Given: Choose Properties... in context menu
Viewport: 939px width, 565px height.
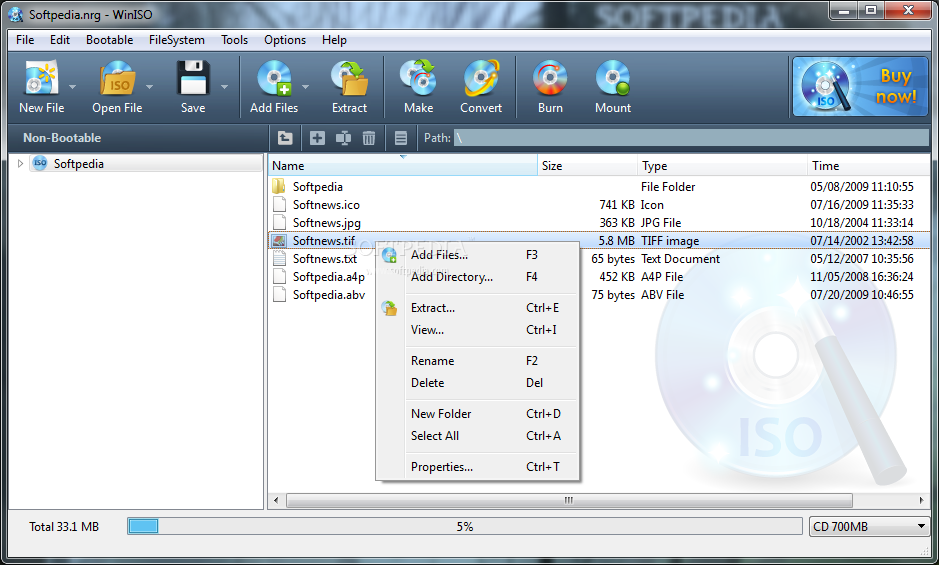Looking at the screenshot, I should click(477, 467).
